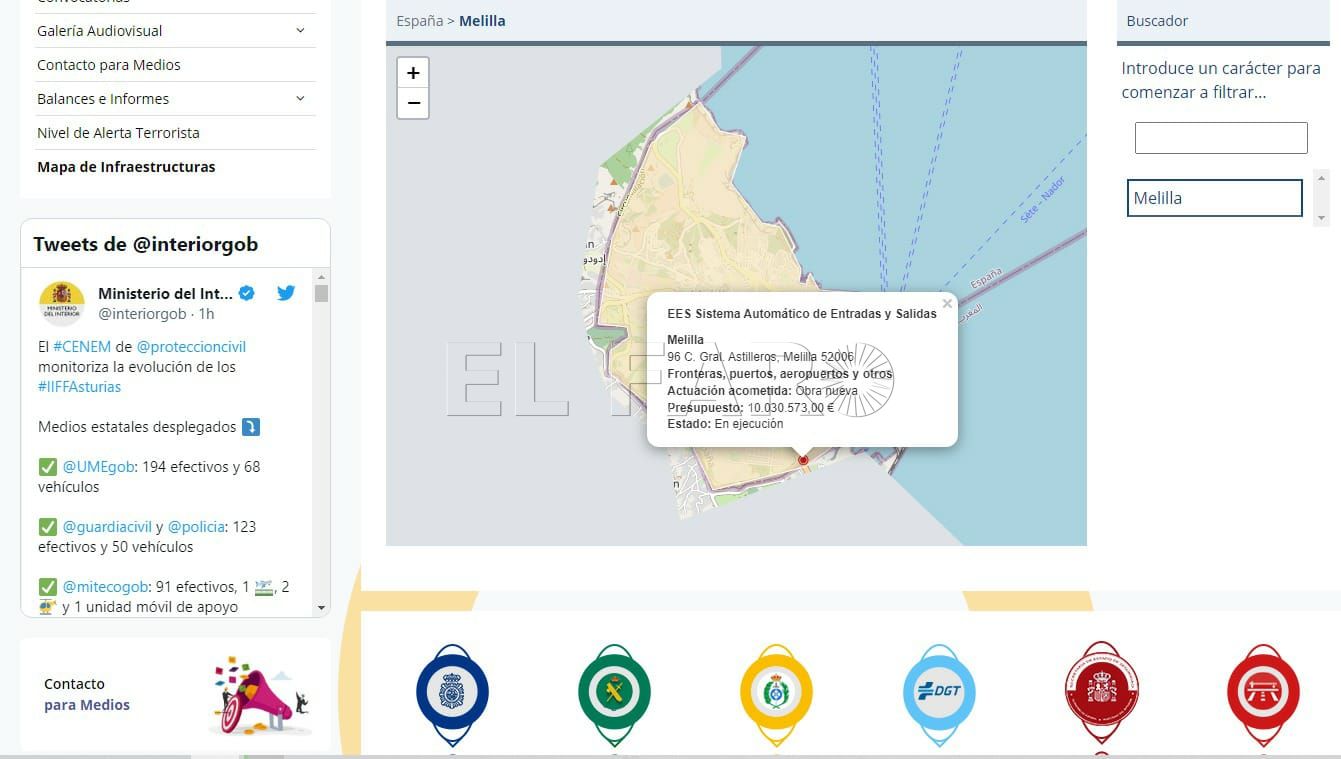Open the Mapa de Infraestructuras menu item
Viewport: 1341px width, 759px height.
point(126,167)
